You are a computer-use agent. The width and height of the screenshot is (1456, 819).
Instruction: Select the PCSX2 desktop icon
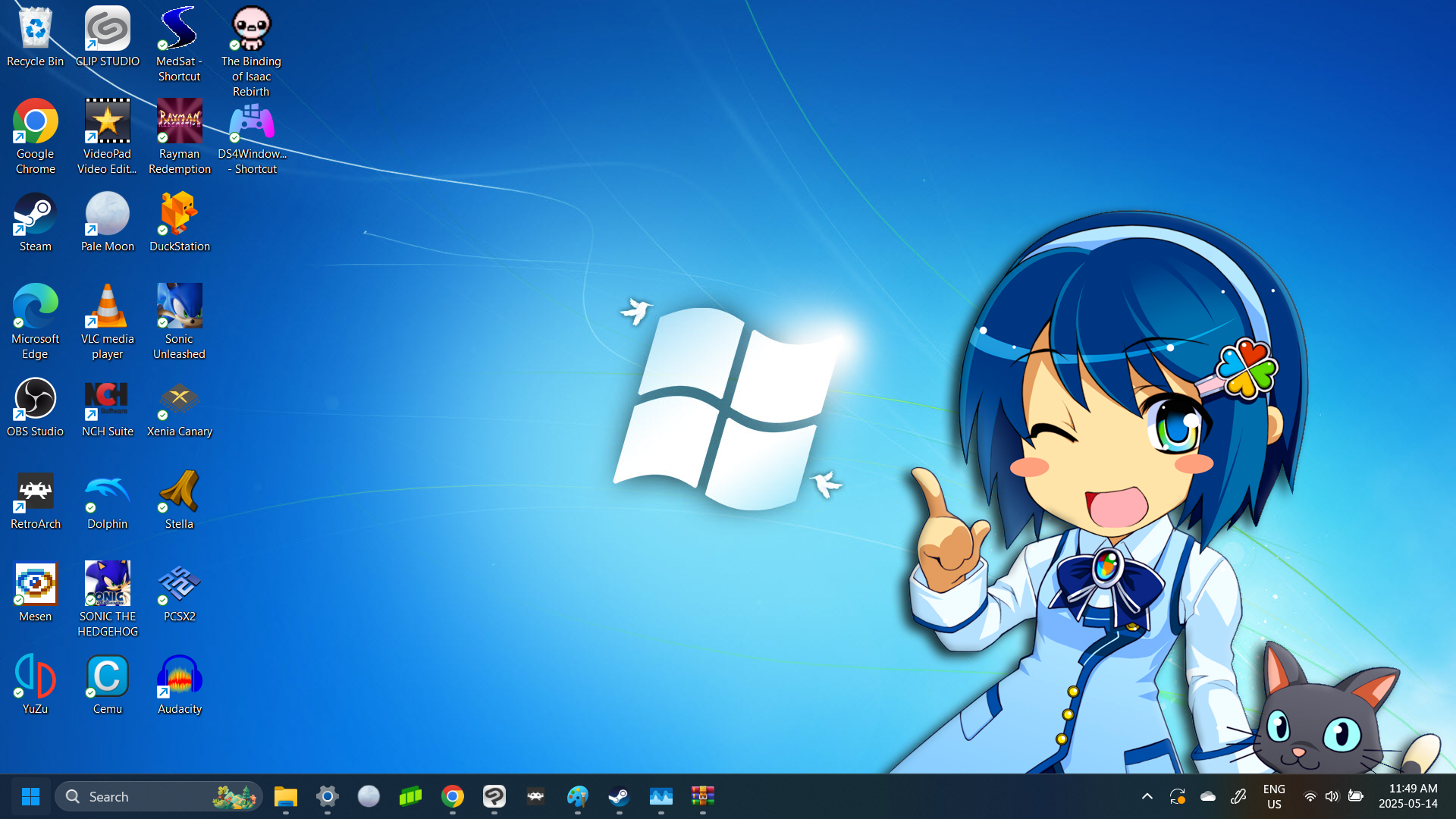click(x=179, y=592)
